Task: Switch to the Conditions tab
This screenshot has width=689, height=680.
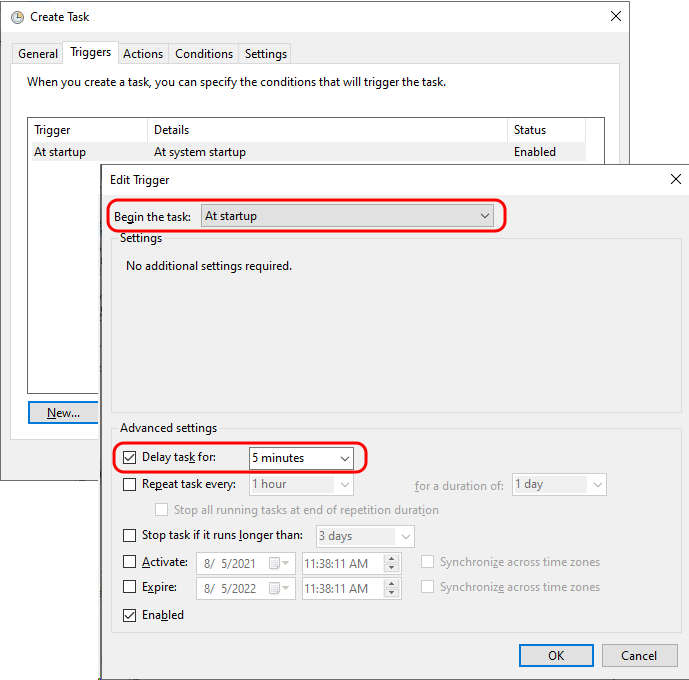Action: [204, 54]
